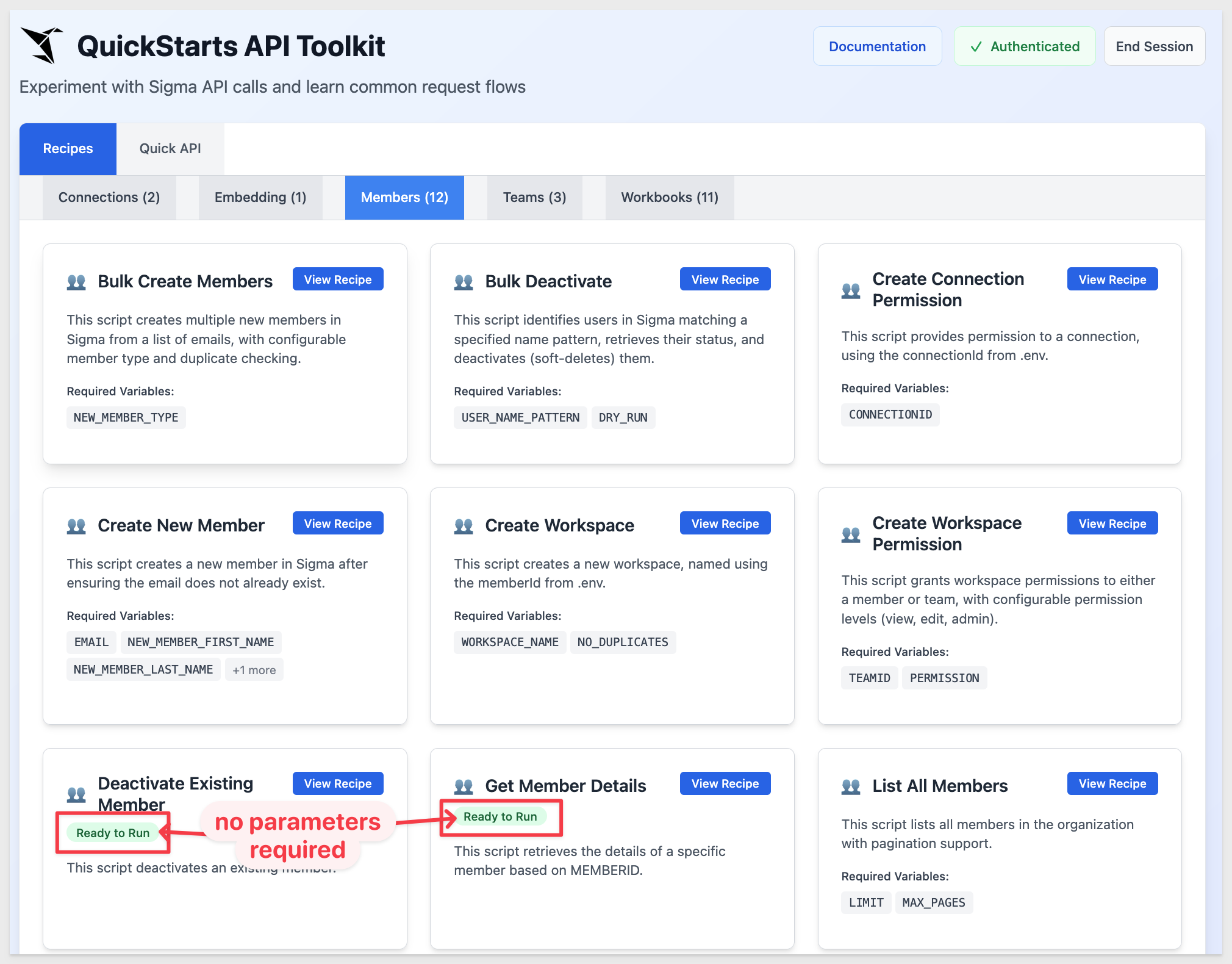
Task: Click members icon on Create Connection Permission card
Action: pyautogui.click(x=851, y=290)
